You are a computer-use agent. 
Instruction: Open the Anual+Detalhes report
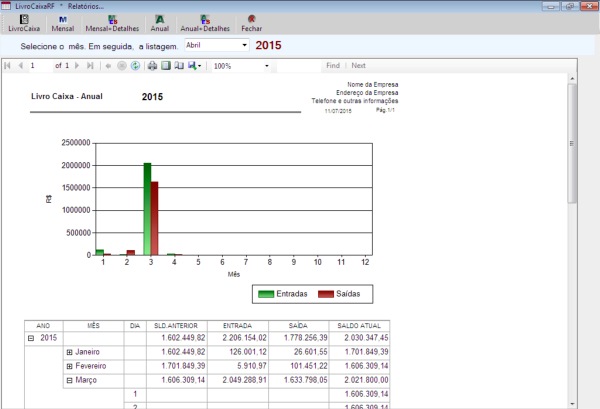(x=204, y=24)
